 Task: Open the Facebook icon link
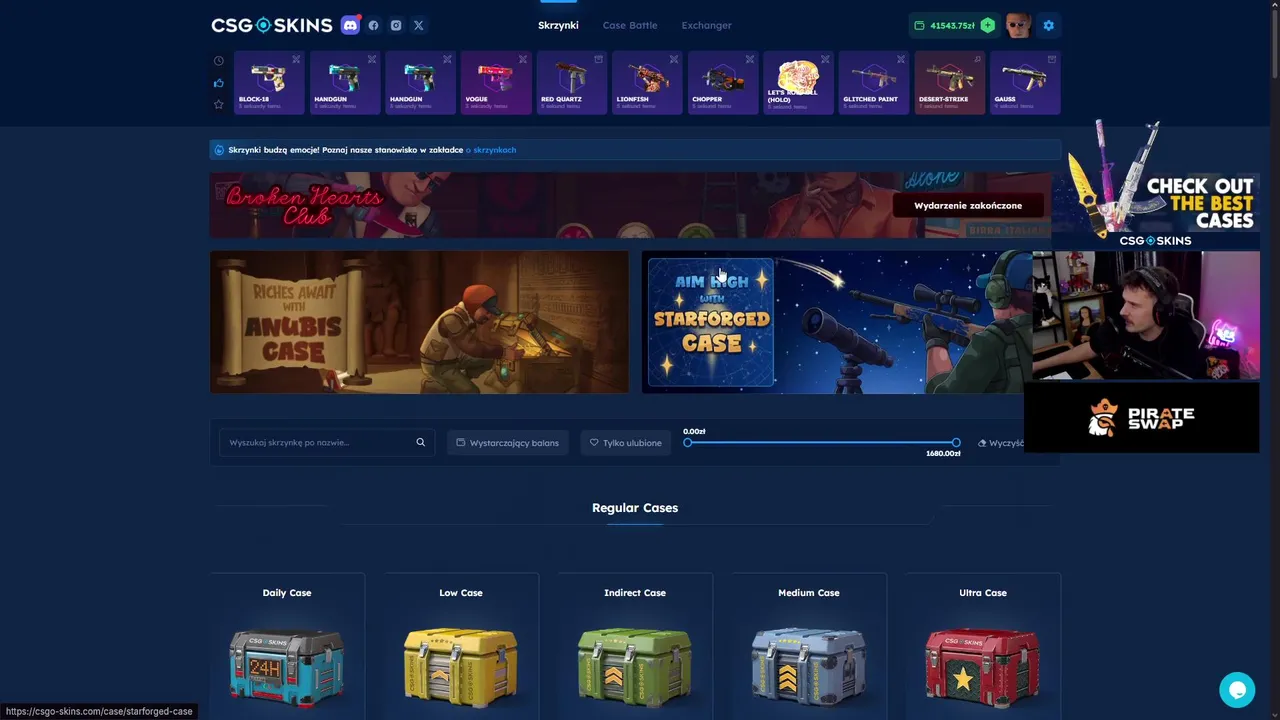(374, 25)
